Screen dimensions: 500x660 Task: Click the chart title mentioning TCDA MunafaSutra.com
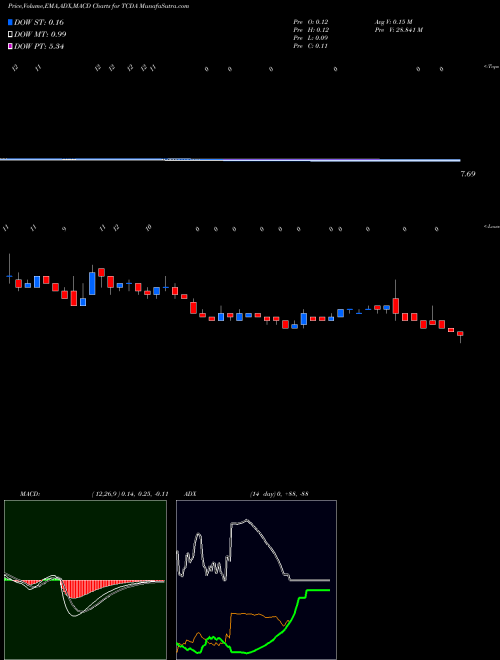[x=98, y=6]
